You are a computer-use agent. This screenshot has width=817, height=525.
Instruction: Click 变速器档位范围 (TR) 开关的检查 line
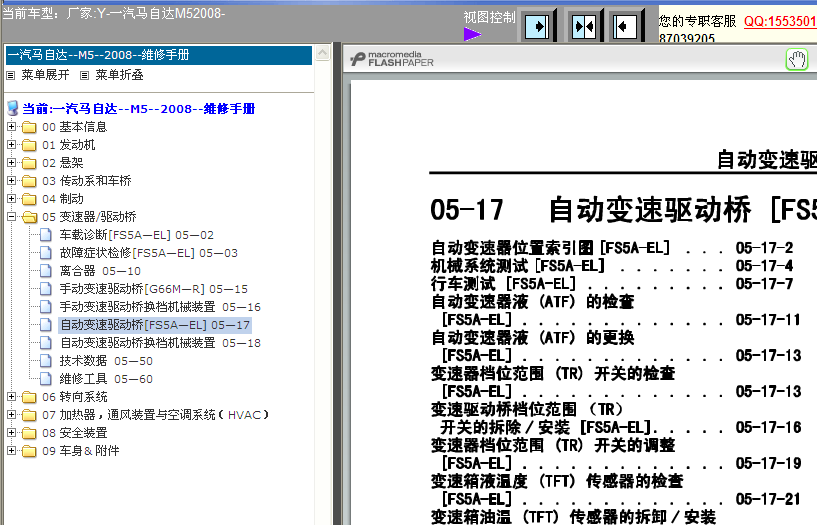[x=553, y=373]
